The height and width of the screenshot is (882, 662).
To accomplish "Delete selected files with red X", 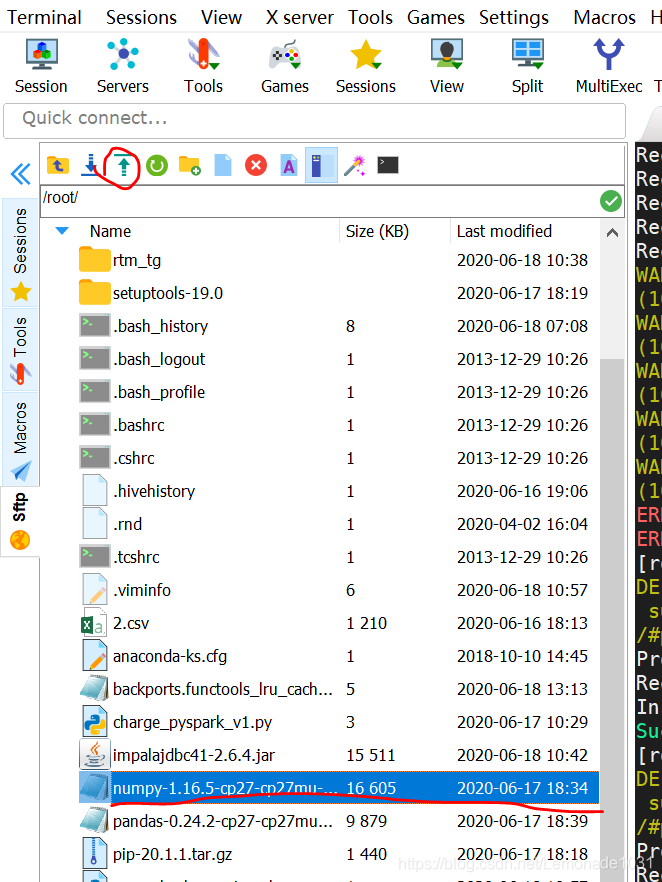I will coord(256,165).
